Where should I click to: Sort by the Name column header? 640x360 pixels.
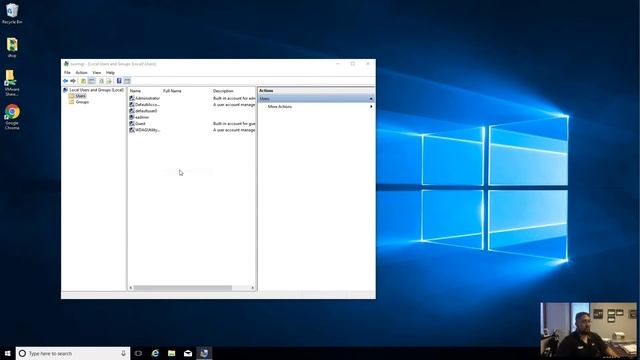[136, 91]
